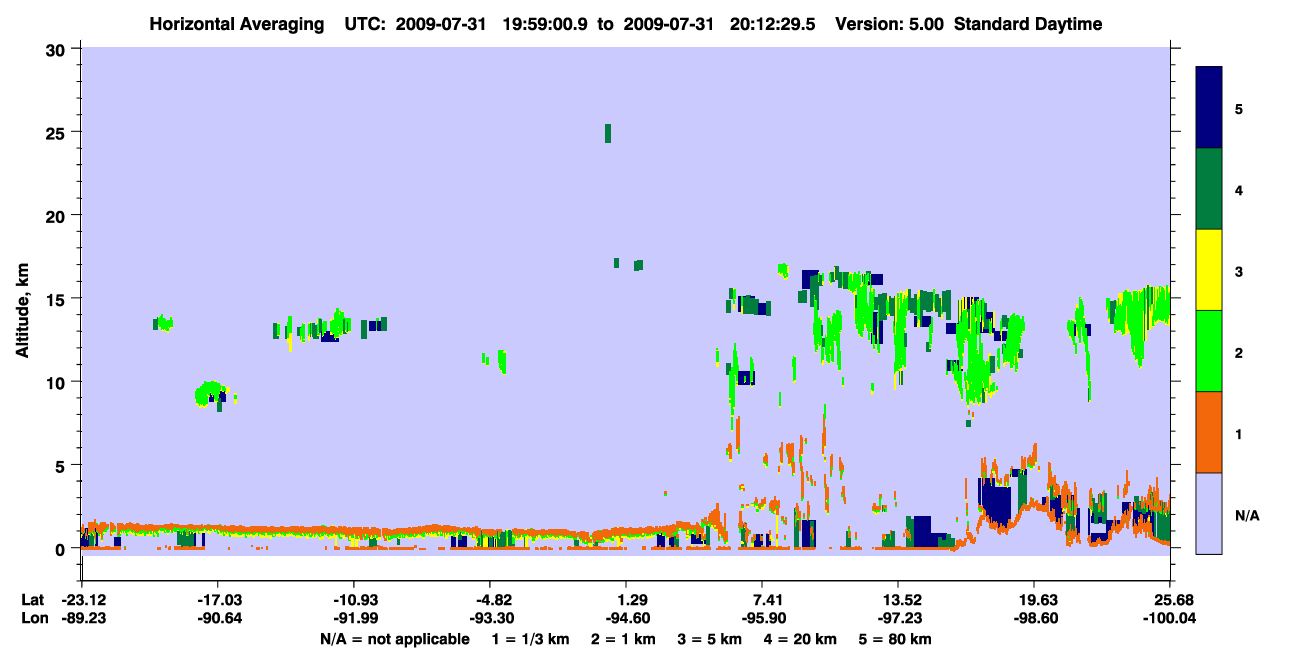This screenshot has width=1300, height=667.
Task: Click the dark green color bar segment labeled 4
Action: click(x=1209, y=189)
